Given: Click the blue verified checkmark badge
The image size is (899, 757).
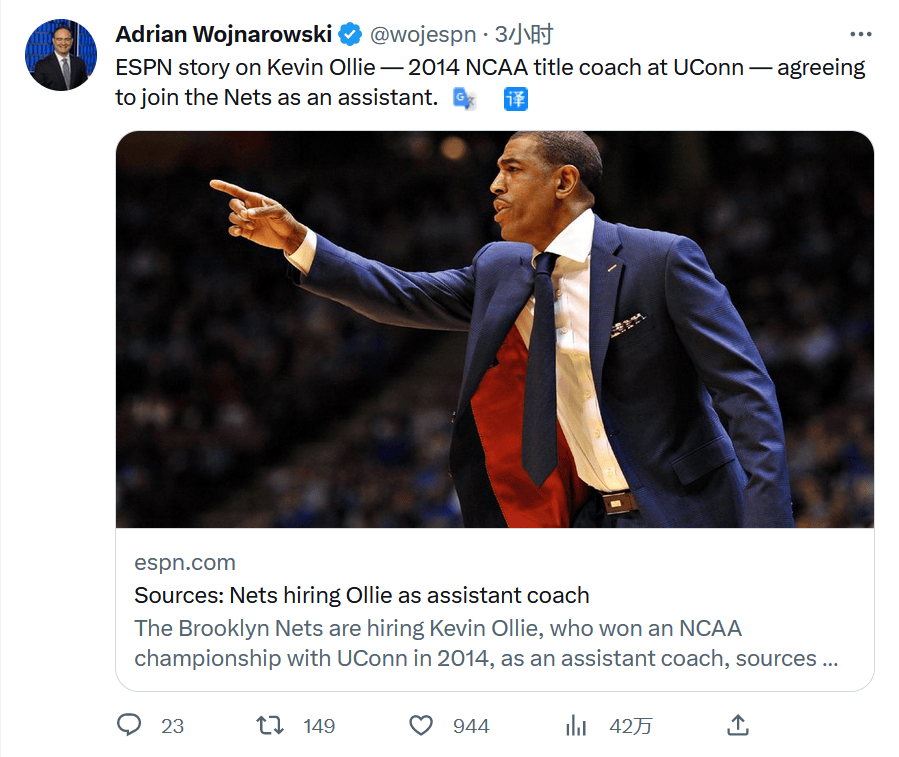Looking at the screenshot, I should click(350, 34).
